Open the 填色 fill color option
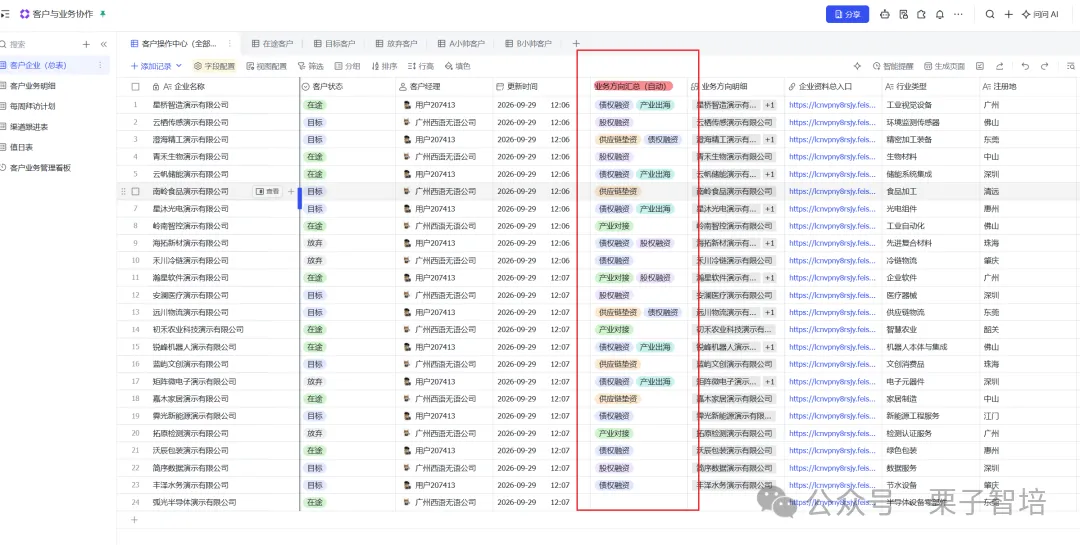The width and height of the screenshot is (1080, 545). point(457,66)
